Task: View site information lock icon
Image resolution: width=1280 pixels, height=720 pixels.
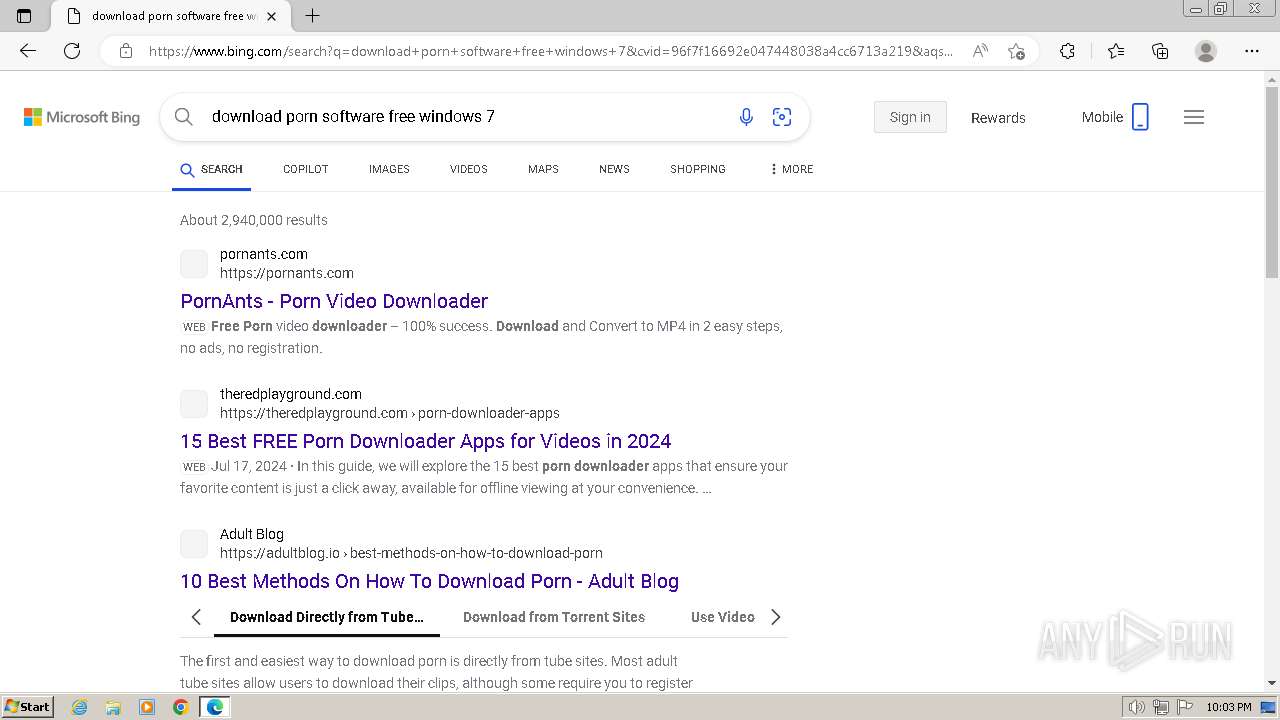Action: tap(126, 51)
